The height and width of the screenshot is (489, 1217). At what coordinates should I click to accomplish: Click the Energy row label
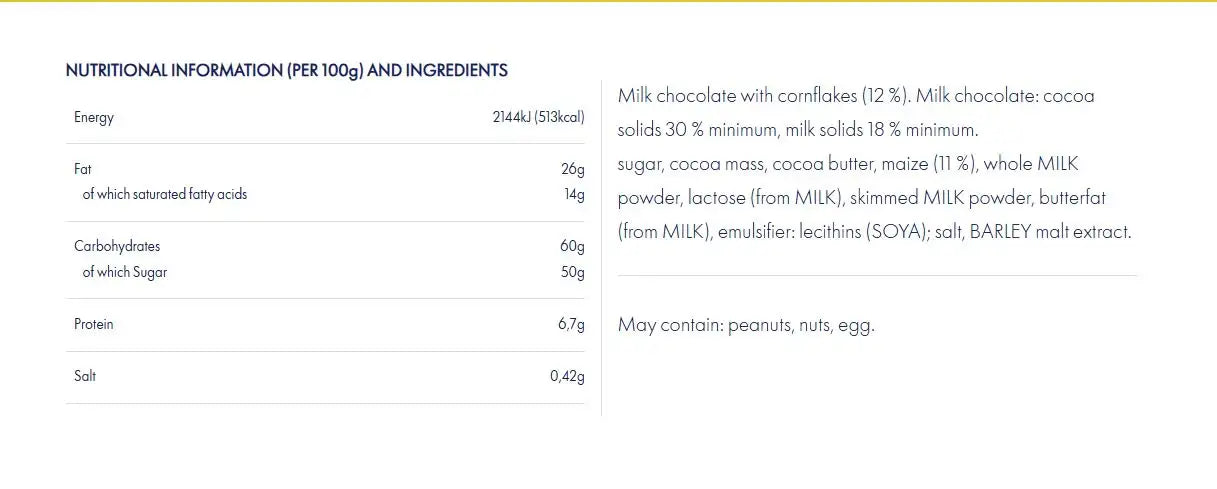[x=94, y=118]
